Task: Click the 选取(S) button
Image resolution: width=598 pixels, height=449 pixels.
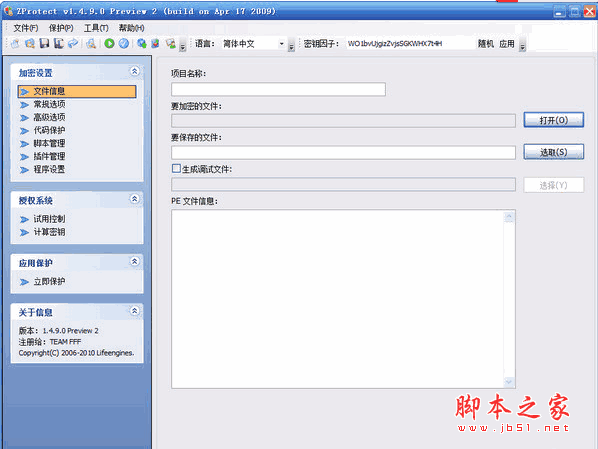Action: (x=553, y=152)
